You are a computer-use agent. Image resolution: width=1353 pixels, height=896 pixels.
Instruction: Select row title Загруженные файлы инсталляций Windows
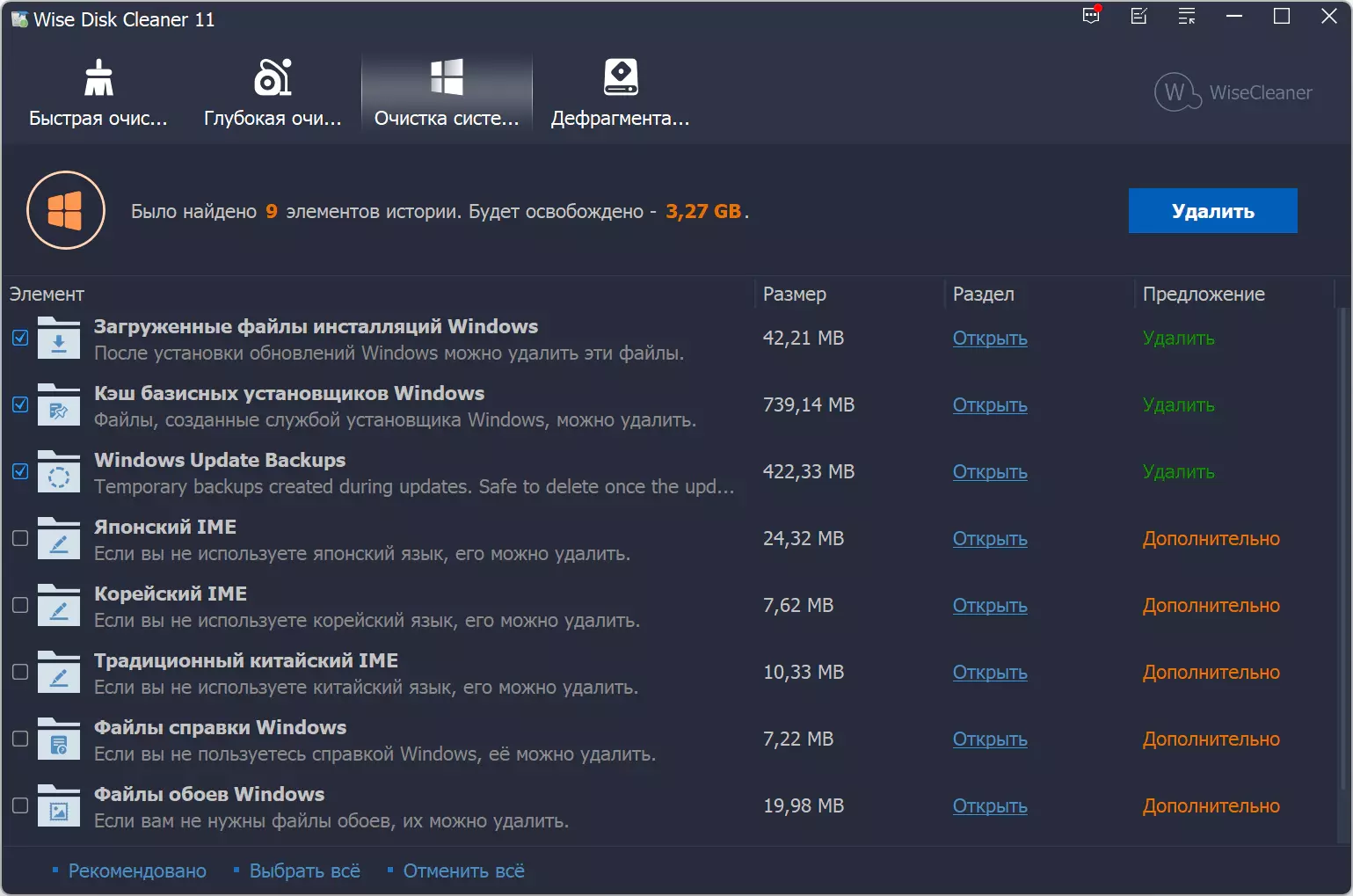click(x=316, y=326)
